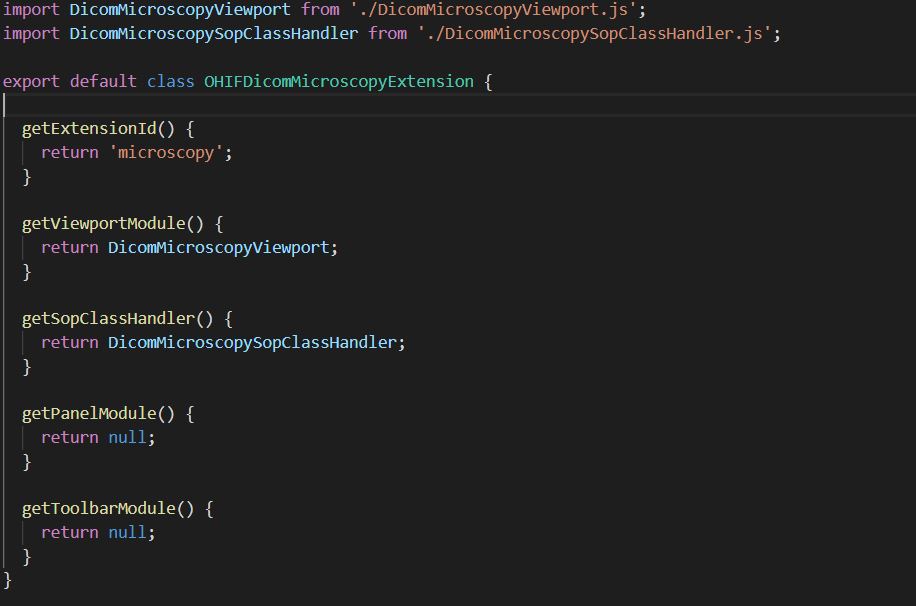The height and width of the screenshot is (606, 916).
Task: Click DicomMicroscopySopClassHandler in the return statement
Action: (x=252, y=342)
